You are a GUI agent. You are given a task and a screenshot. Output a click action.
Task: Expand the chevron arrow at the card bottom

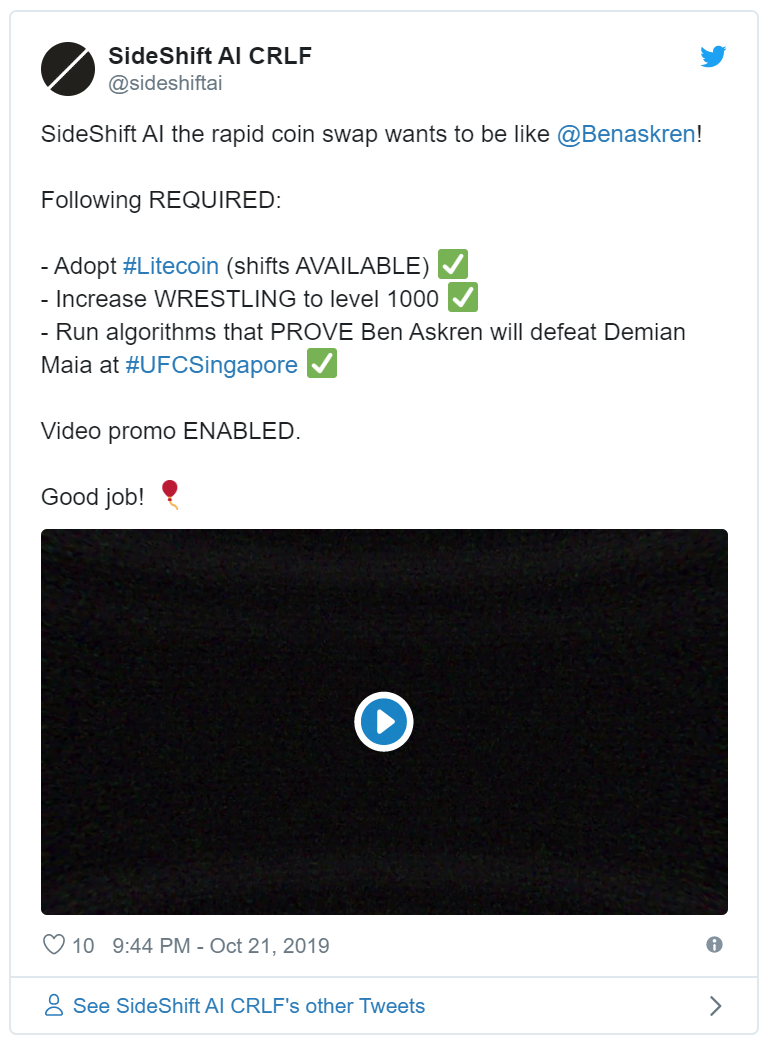point(715,1005)
